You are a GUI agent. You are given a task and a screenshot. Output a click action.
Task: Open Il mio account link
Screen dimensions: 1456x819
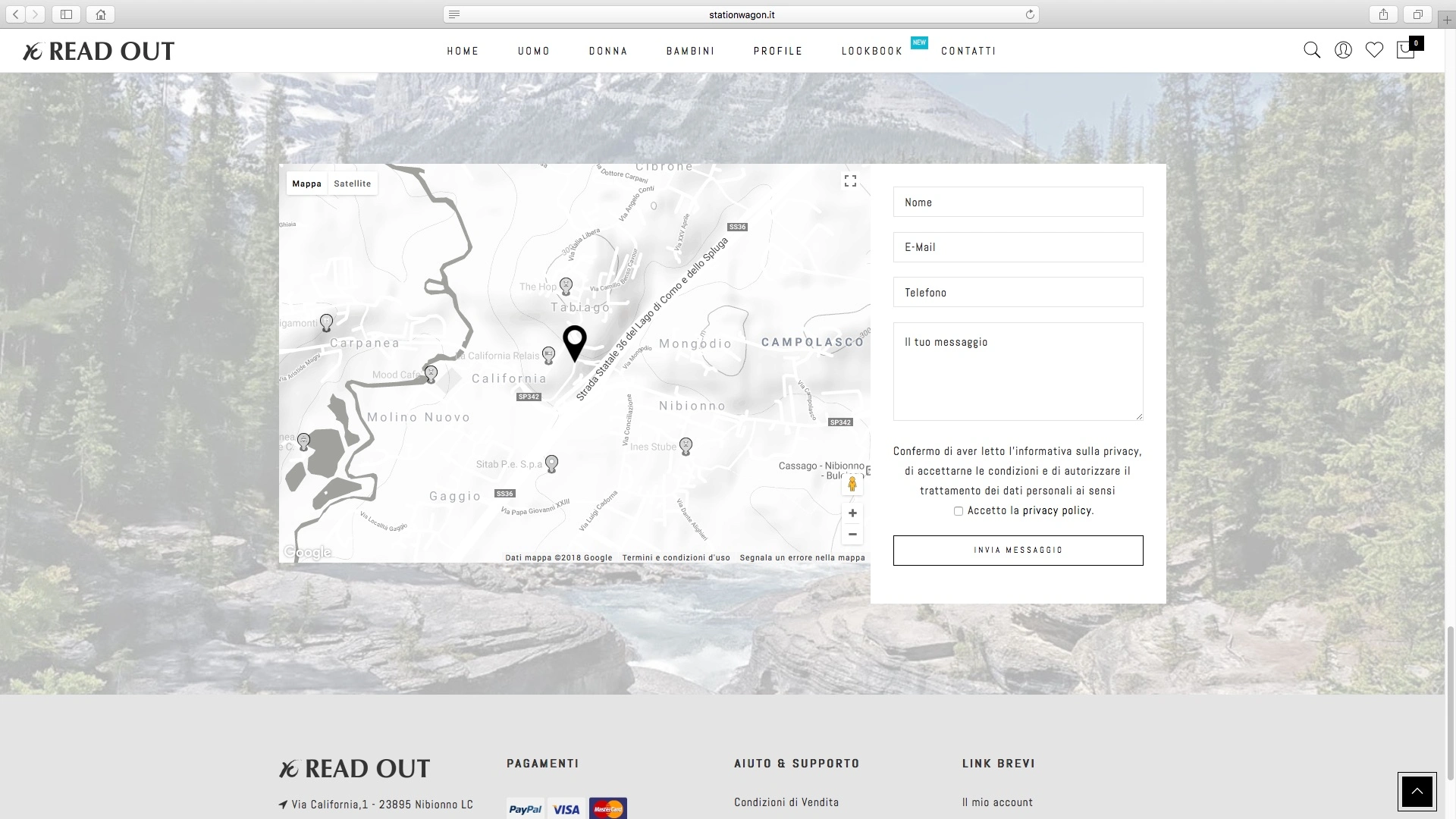click(x=997, y=802)
